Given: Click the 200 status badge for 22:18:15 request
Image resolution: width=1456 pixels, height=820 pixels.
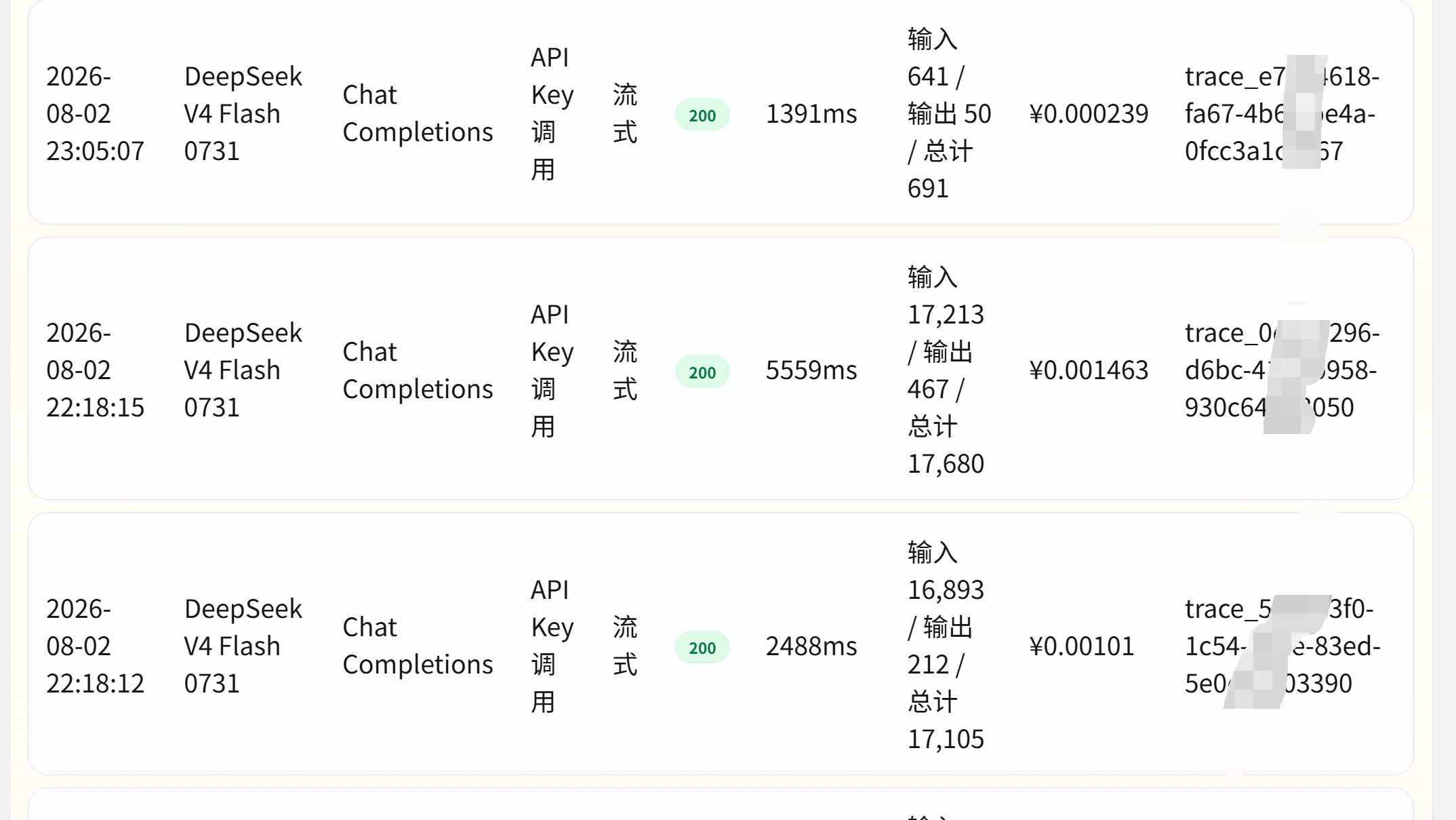Looking at the screenshot, I should [x=702, y=372].
